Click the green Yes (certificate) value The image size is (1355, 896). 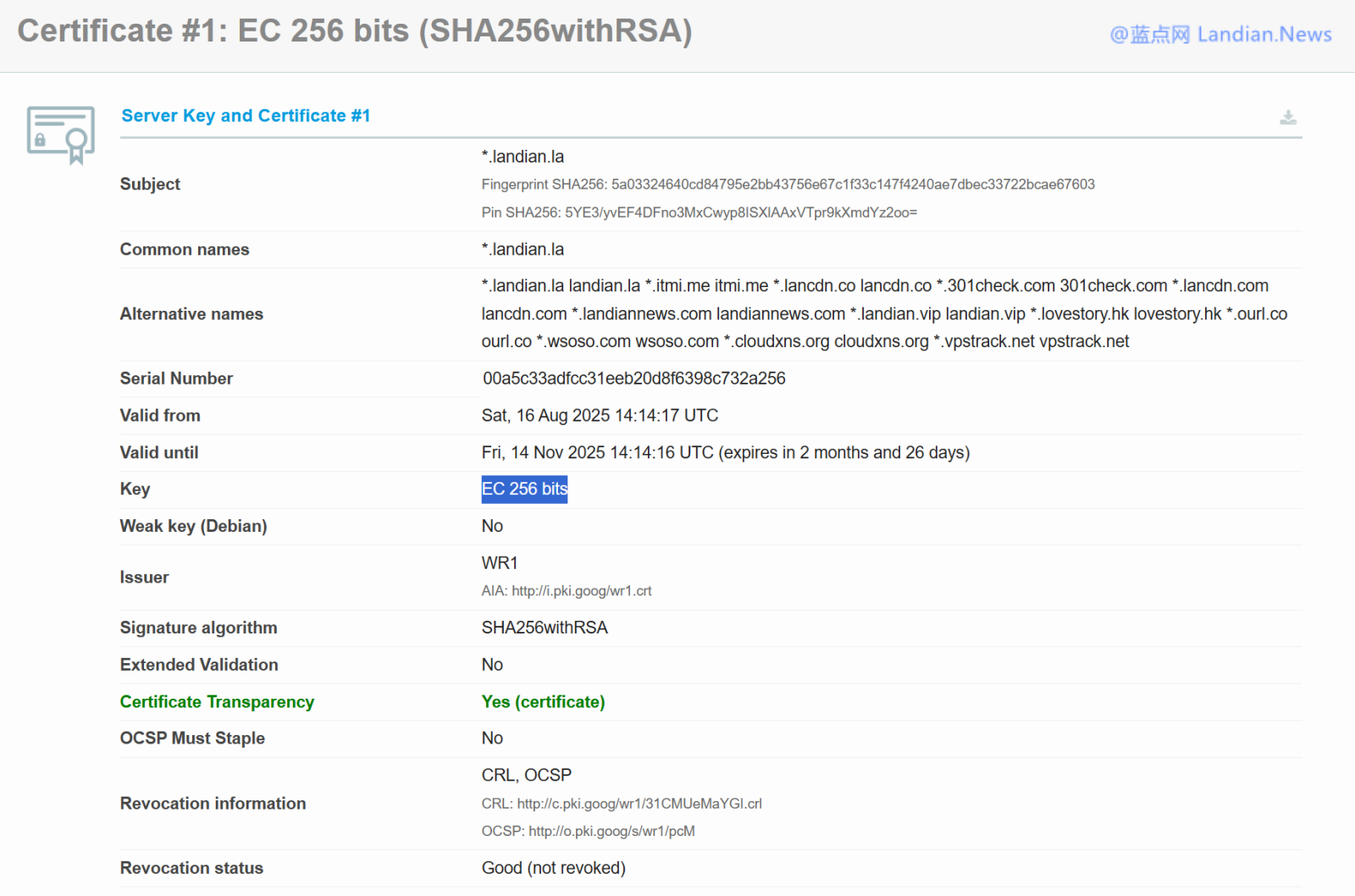click(543, 702)
